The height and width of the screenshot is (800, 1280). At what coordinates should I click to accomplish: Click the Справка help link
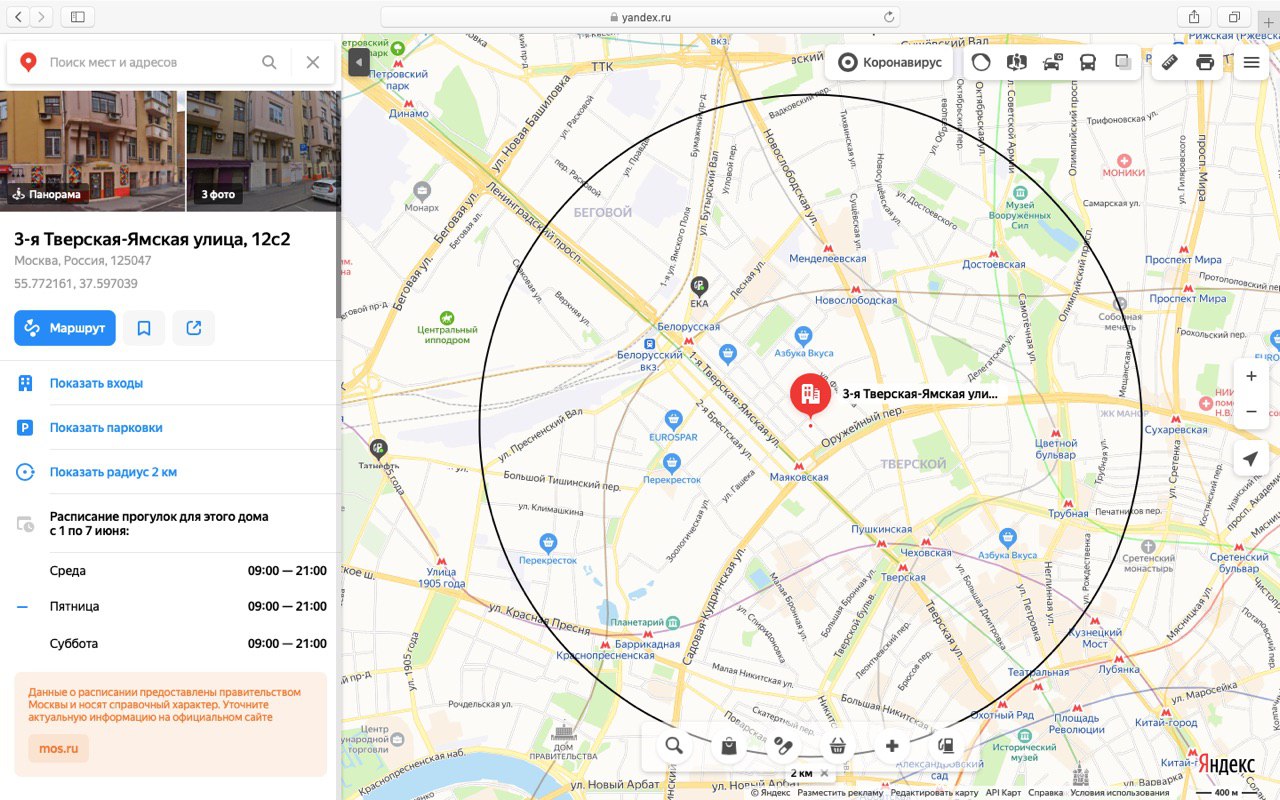(1045, 793)
